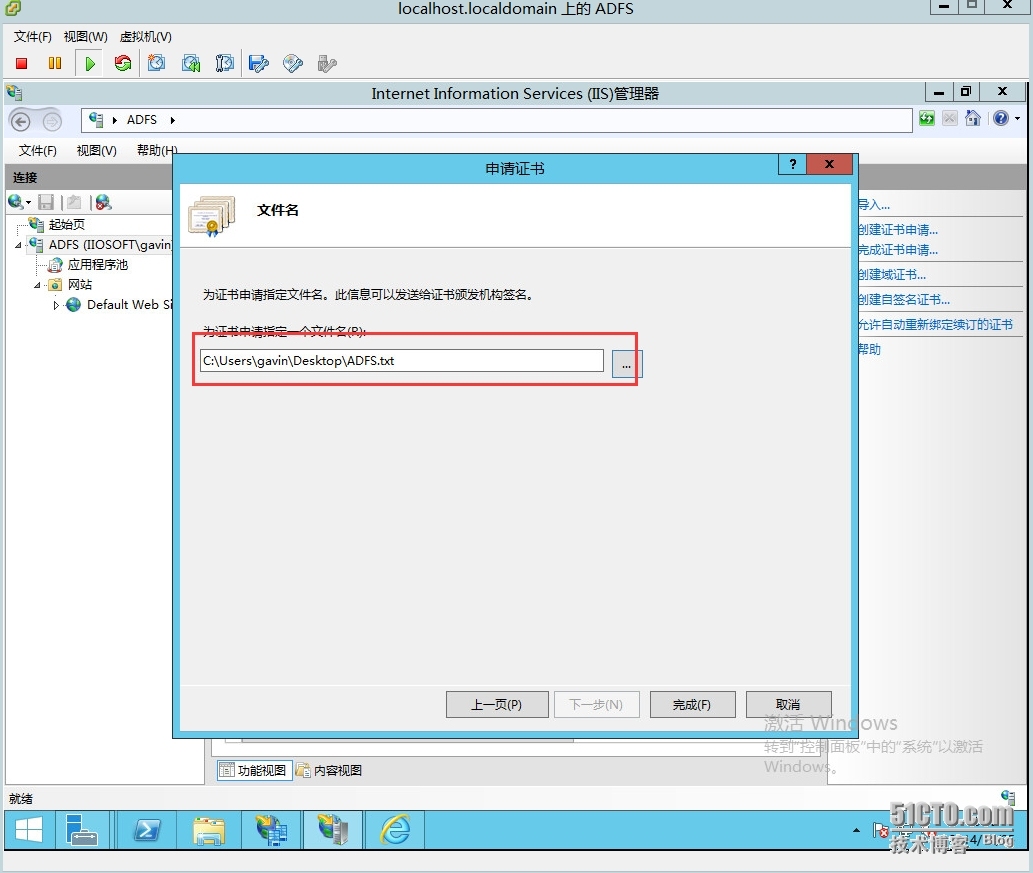Image resolution: width=1033 pixels, height=873 pixels.
Task: Click 允许自动重新绑定续订的证书 link
Action: coord(935,325)
